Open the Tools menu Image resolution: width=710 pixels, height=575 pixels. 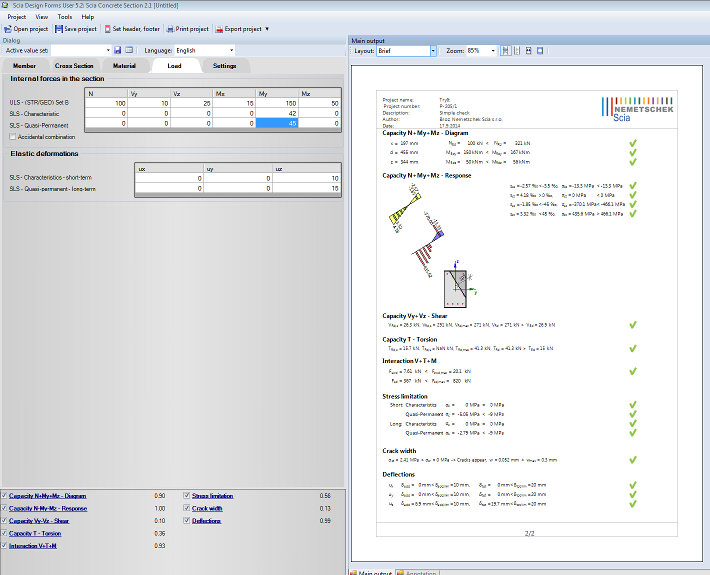click(x=64, y=17)
